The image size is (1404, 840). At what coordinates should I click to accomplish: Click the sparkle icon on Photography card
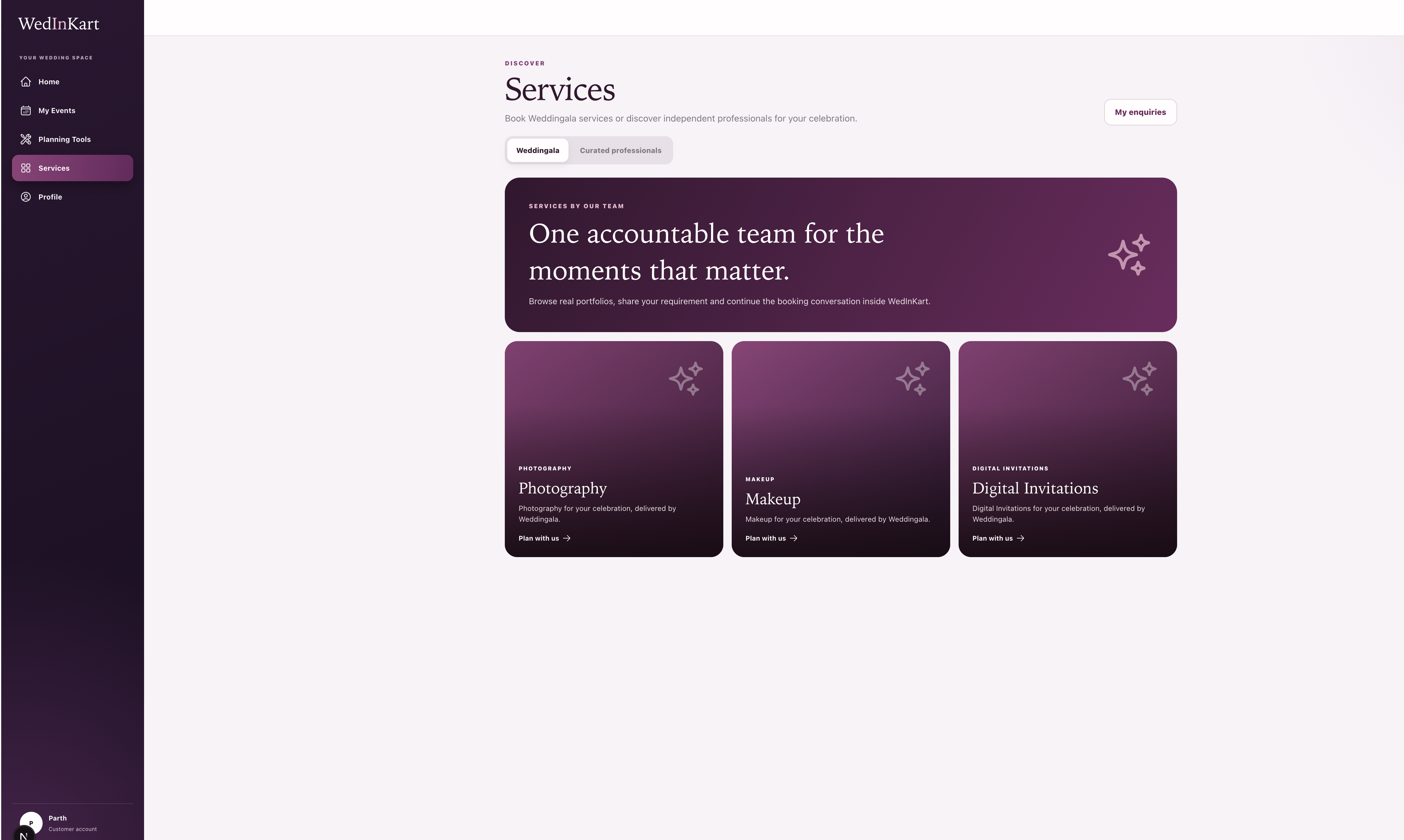click(x=685, y=378)
